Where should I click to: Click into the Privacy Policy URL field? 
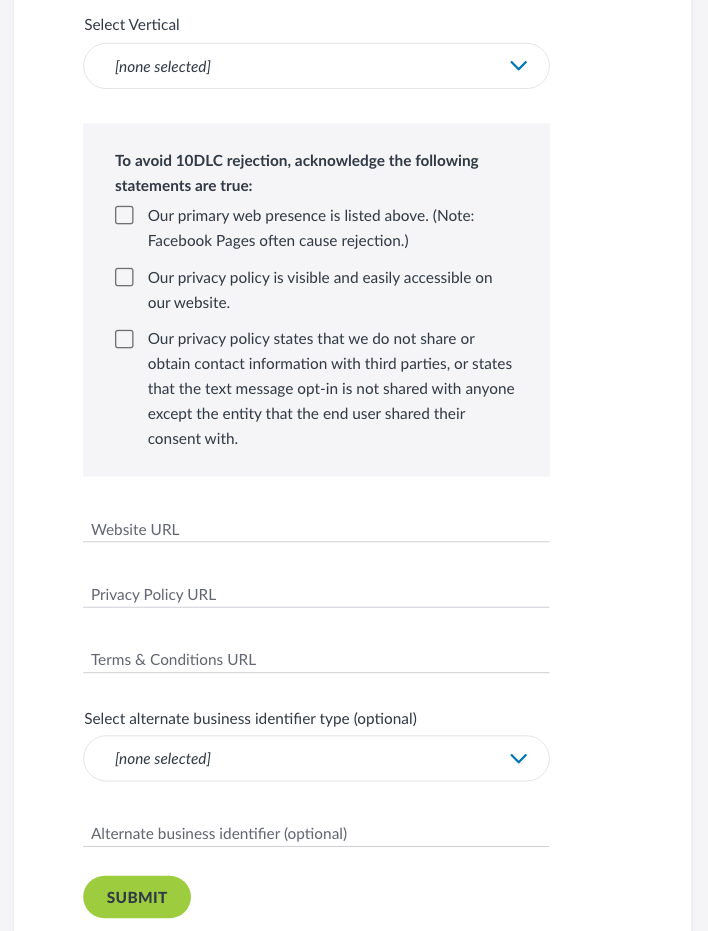pos(316,594)
